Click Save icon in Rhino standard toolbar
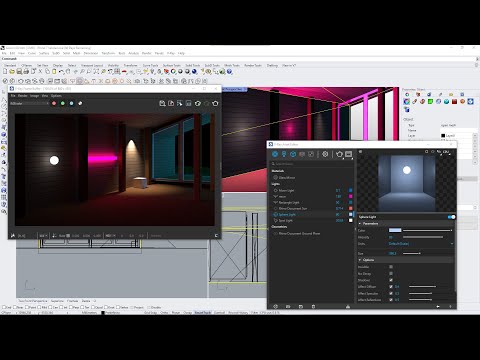The image size is (480, 360). (19, 71)
